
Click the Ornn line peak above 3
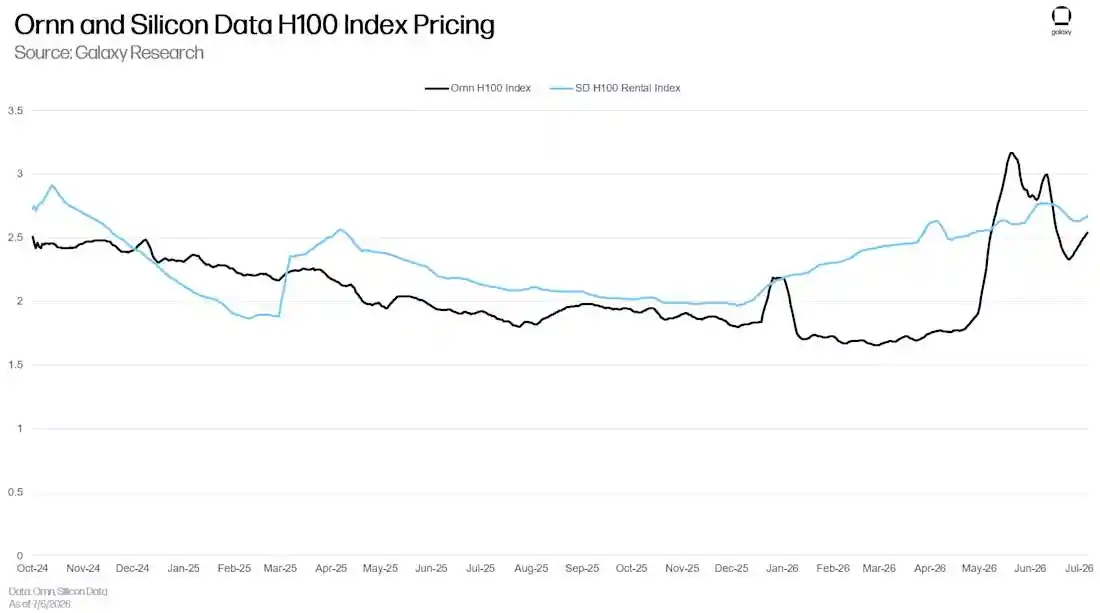coord(1011,153)
